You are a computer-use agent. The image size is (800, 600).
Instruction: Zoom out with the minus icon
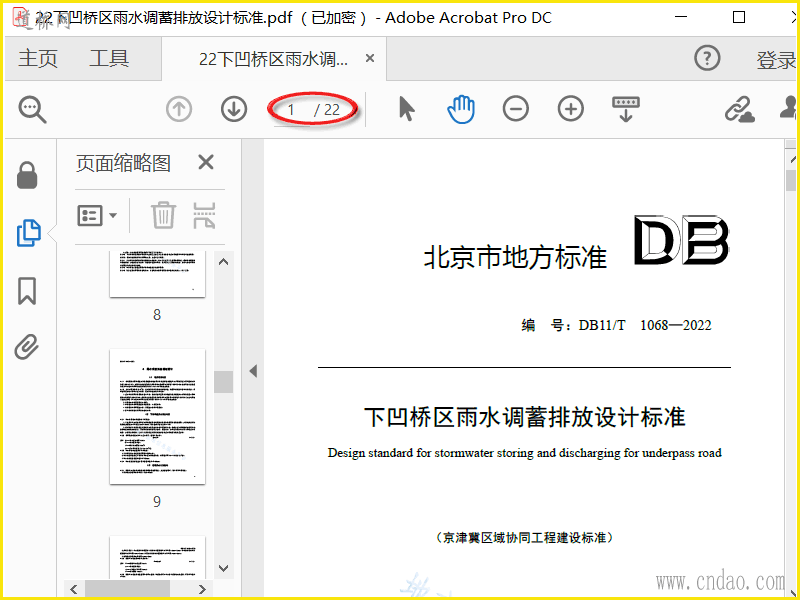tap(515, 109)
